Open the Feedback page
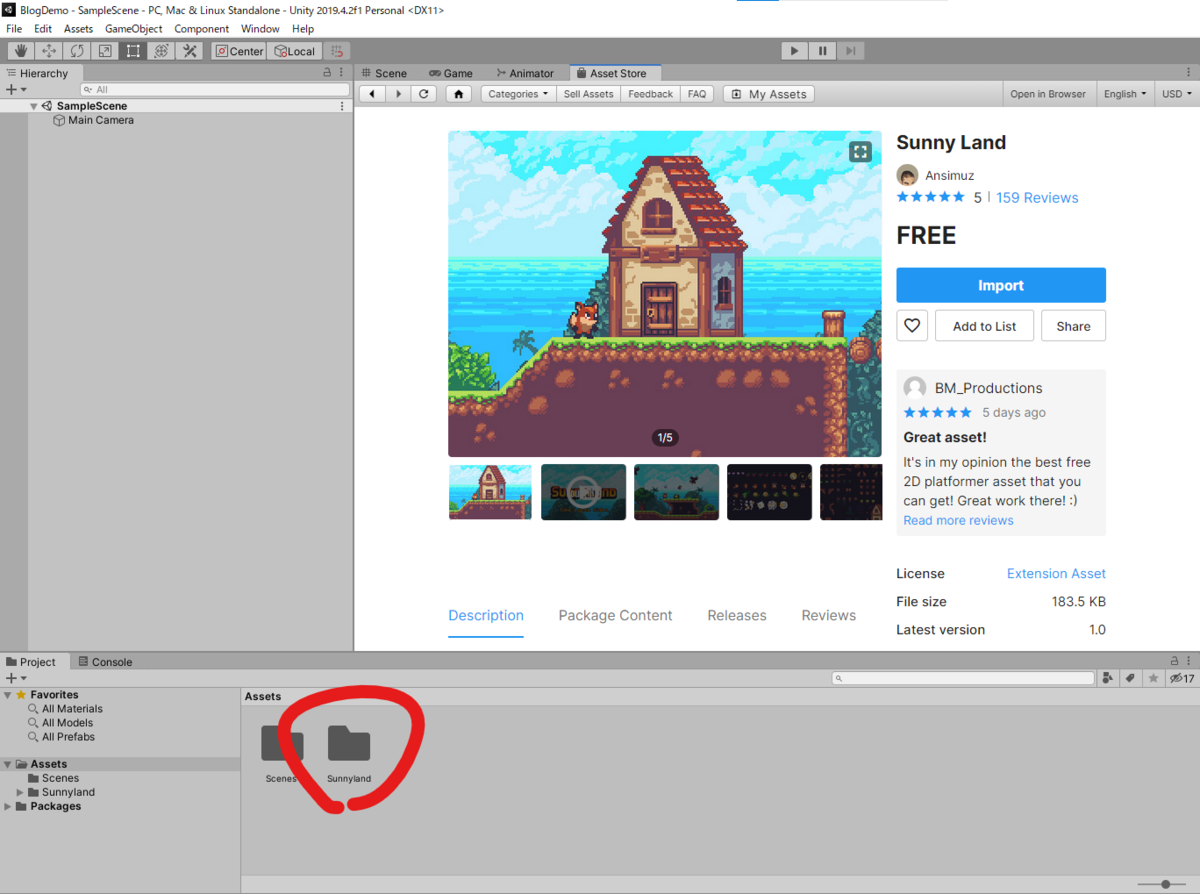The image size is (1200, 894). [650, 94]
